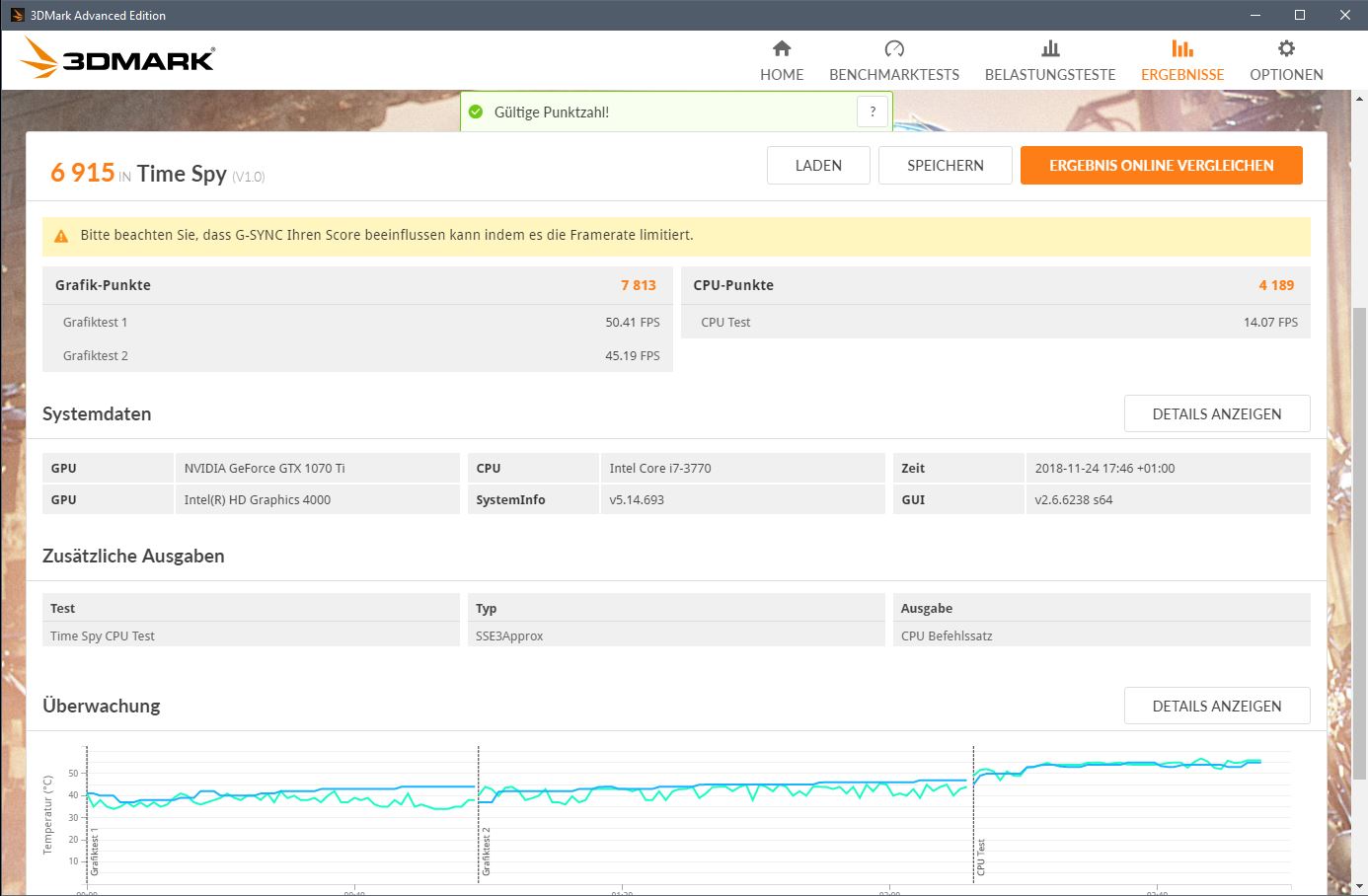
Task: Maximize the 3DMark window
Action: pos(1300,15)
